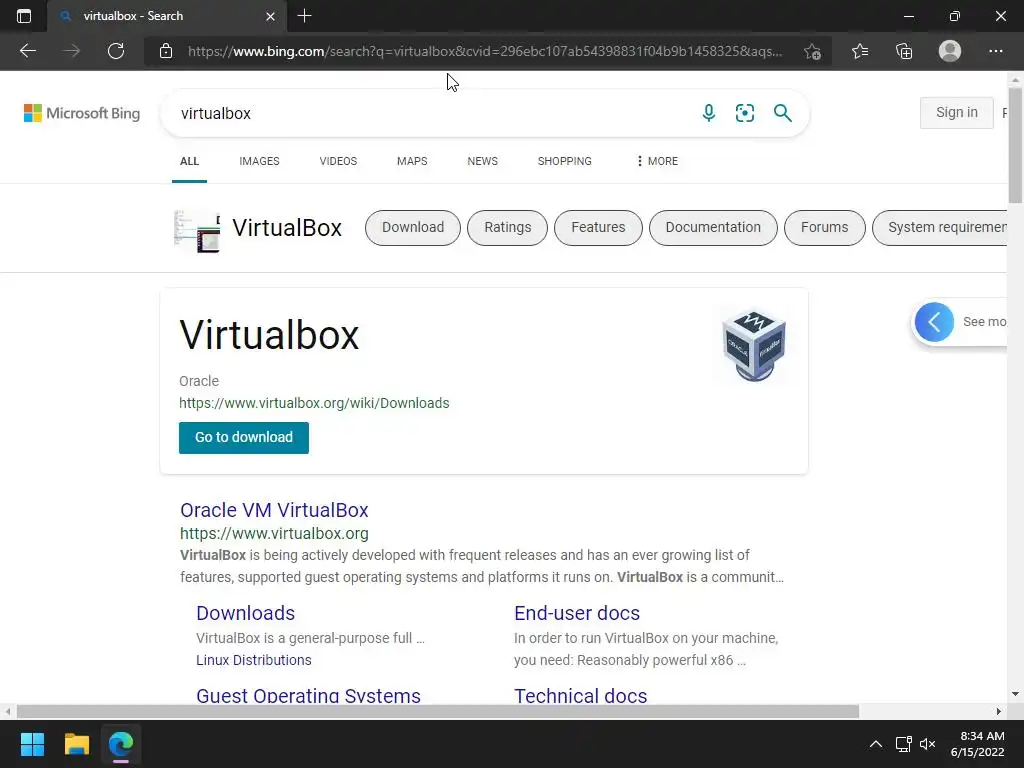This screenshot has width=1024, height=768.
Task: Switch to the IMAGES tab
Action: (x=259, y=161)
